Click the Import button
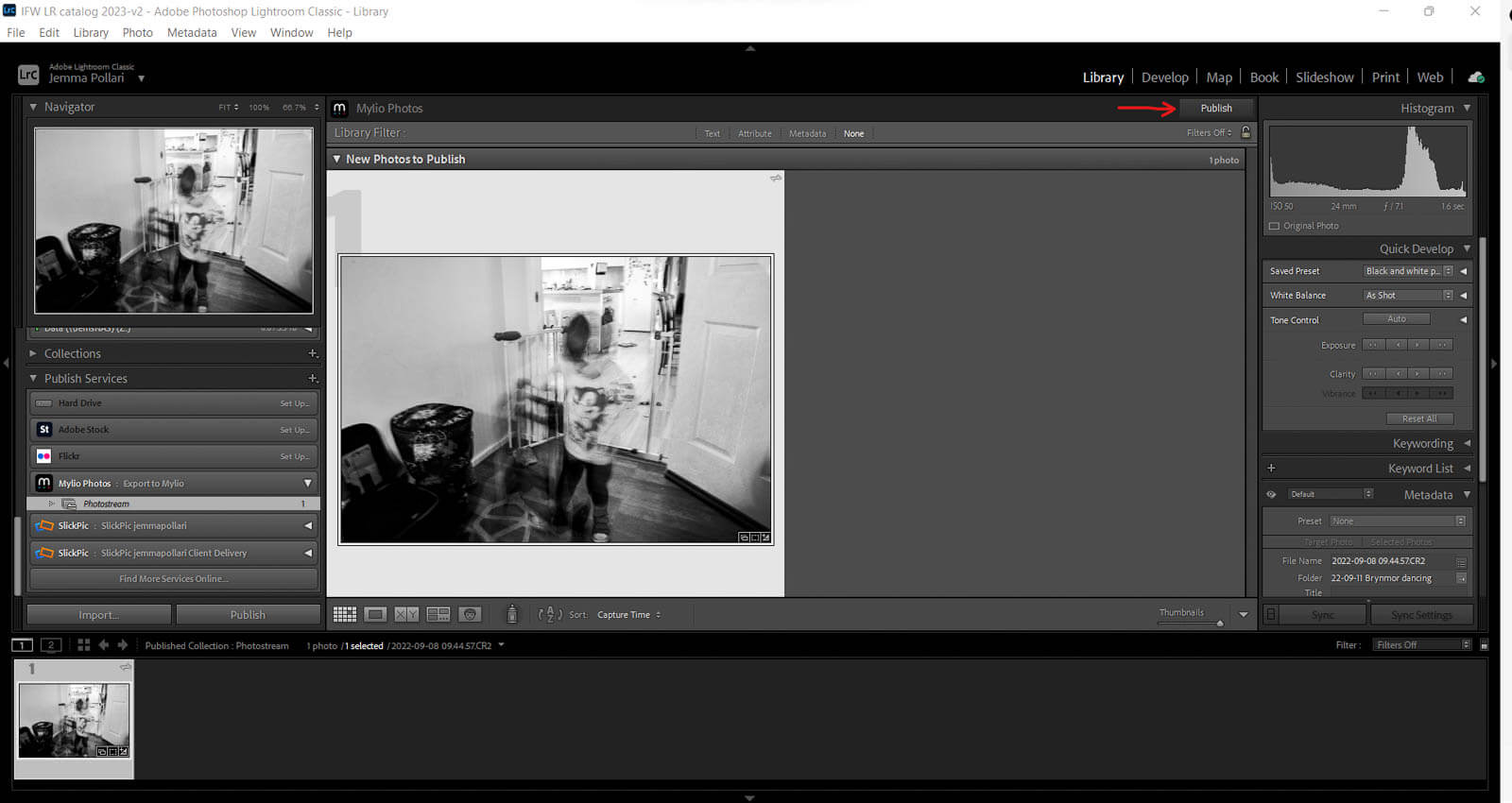1512x803 pixels. tap(99, 615)
